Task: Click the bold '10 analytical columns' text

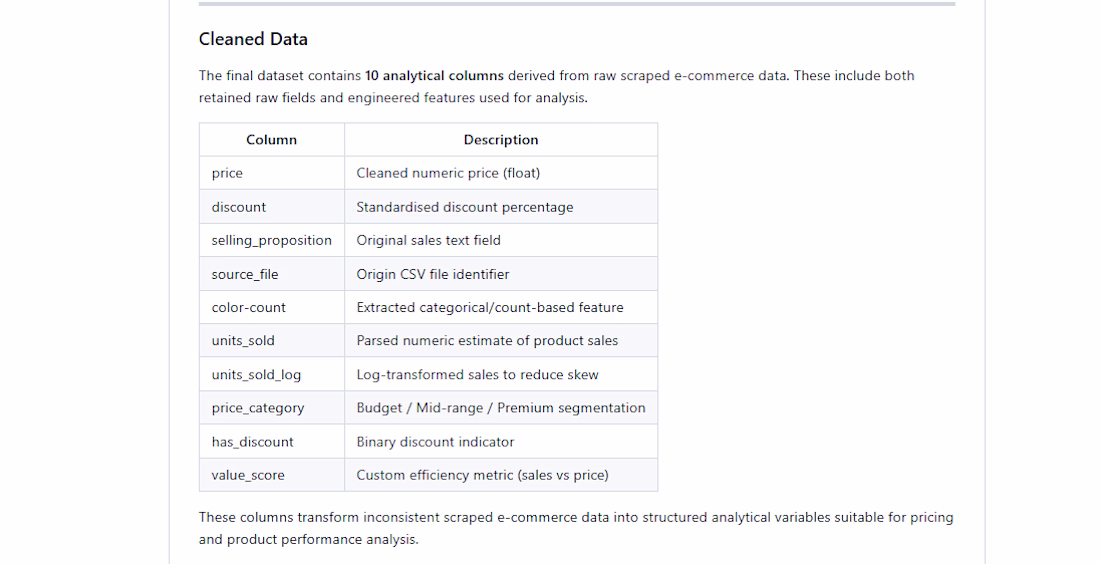Action: click(x=434, y=76)
